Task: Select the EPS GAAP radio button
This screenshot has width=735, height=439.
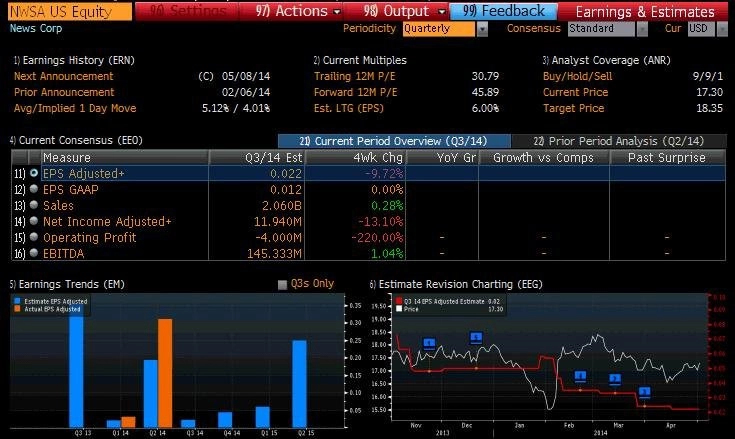Action: (x=34, y=189)
